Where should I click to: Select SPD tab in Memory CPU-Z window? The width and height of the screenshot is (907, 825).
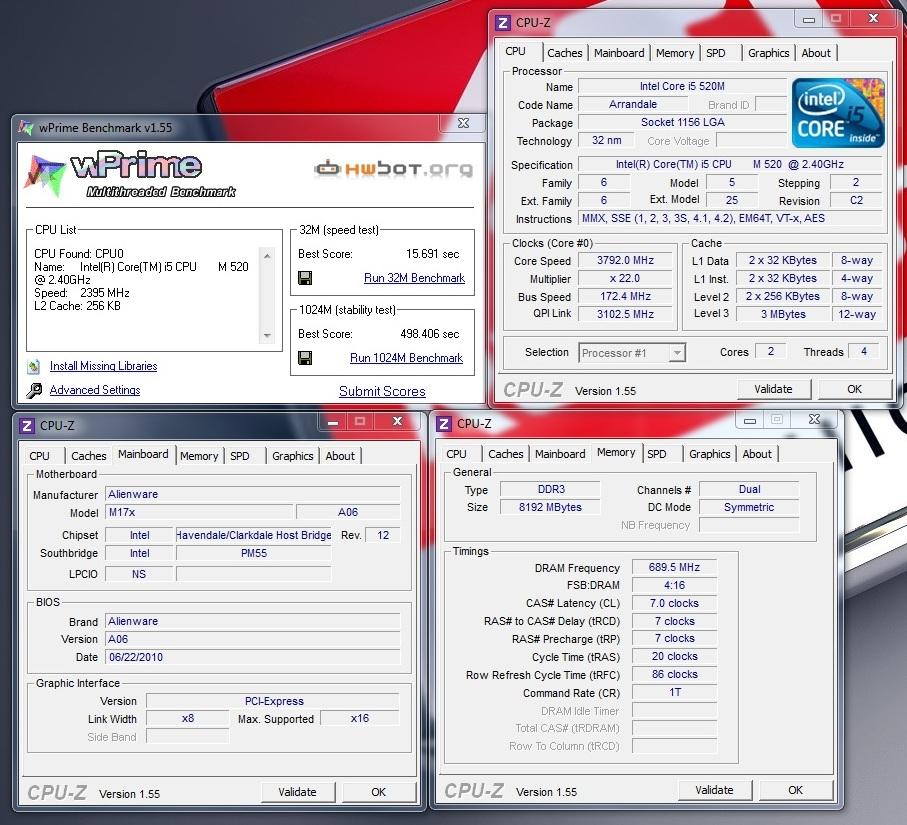coord(657,454)
